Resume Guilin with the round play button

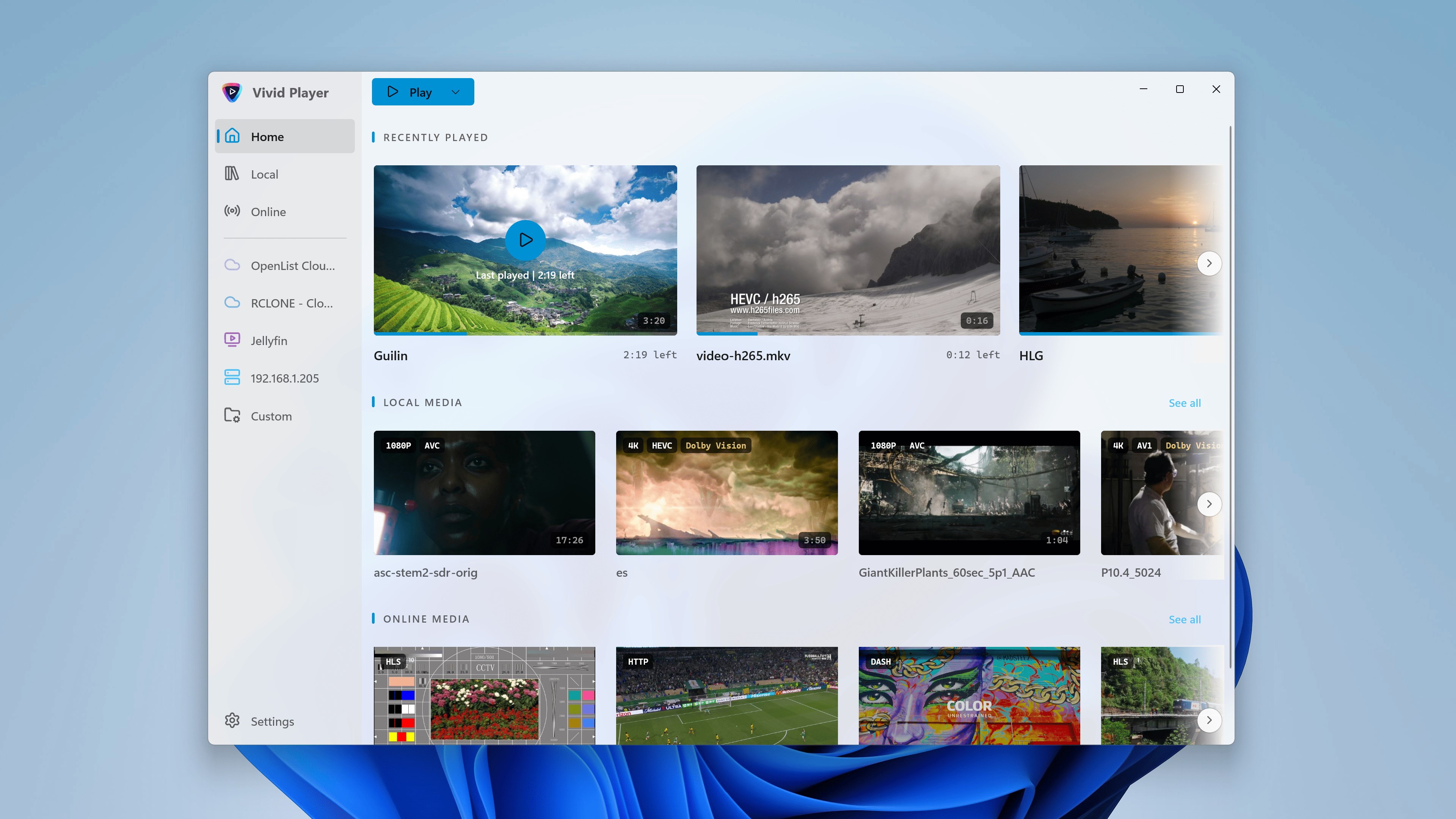(525, 240)
